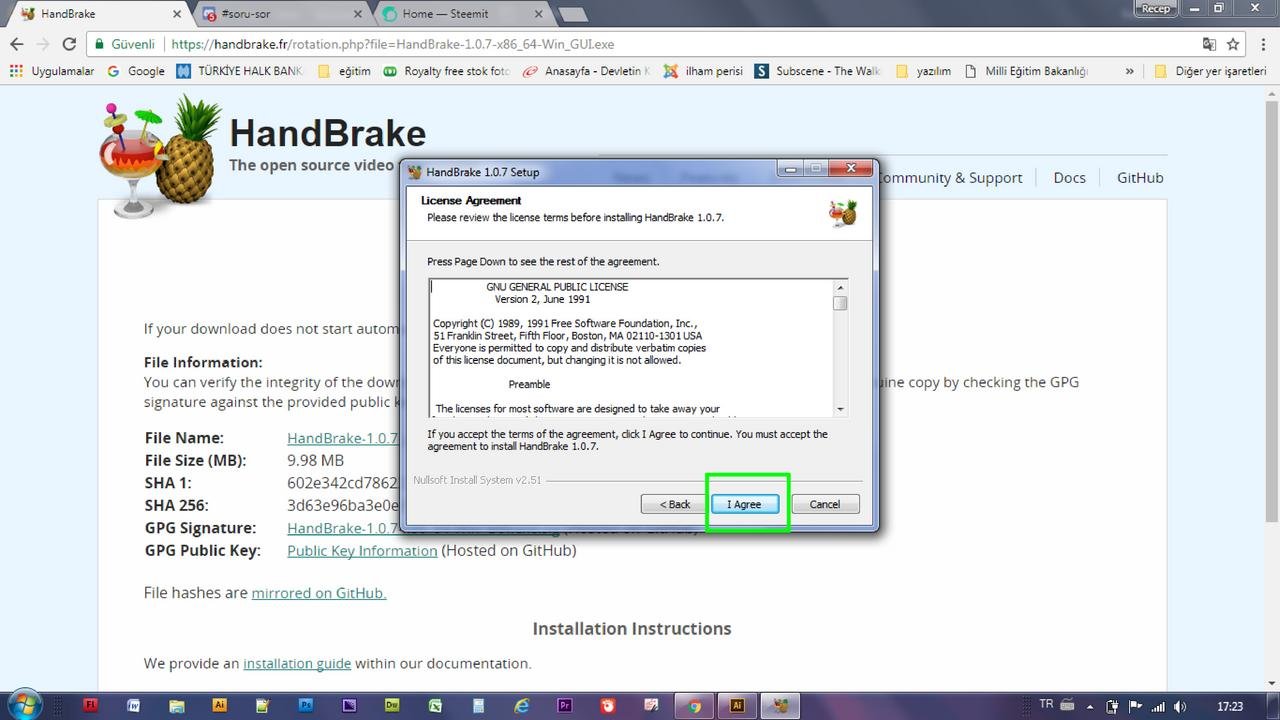Expand the hidden bookmarks chevron

1129,71
